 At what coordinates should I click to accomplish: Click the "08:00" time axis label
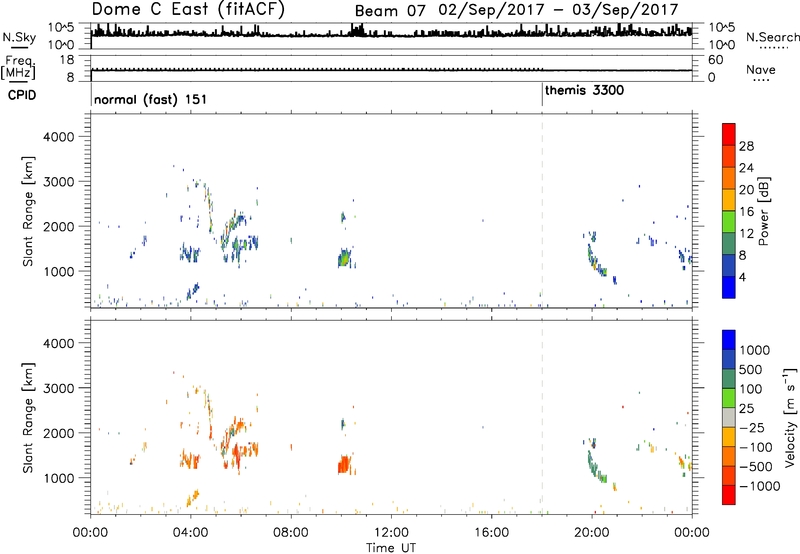point(291,533)
